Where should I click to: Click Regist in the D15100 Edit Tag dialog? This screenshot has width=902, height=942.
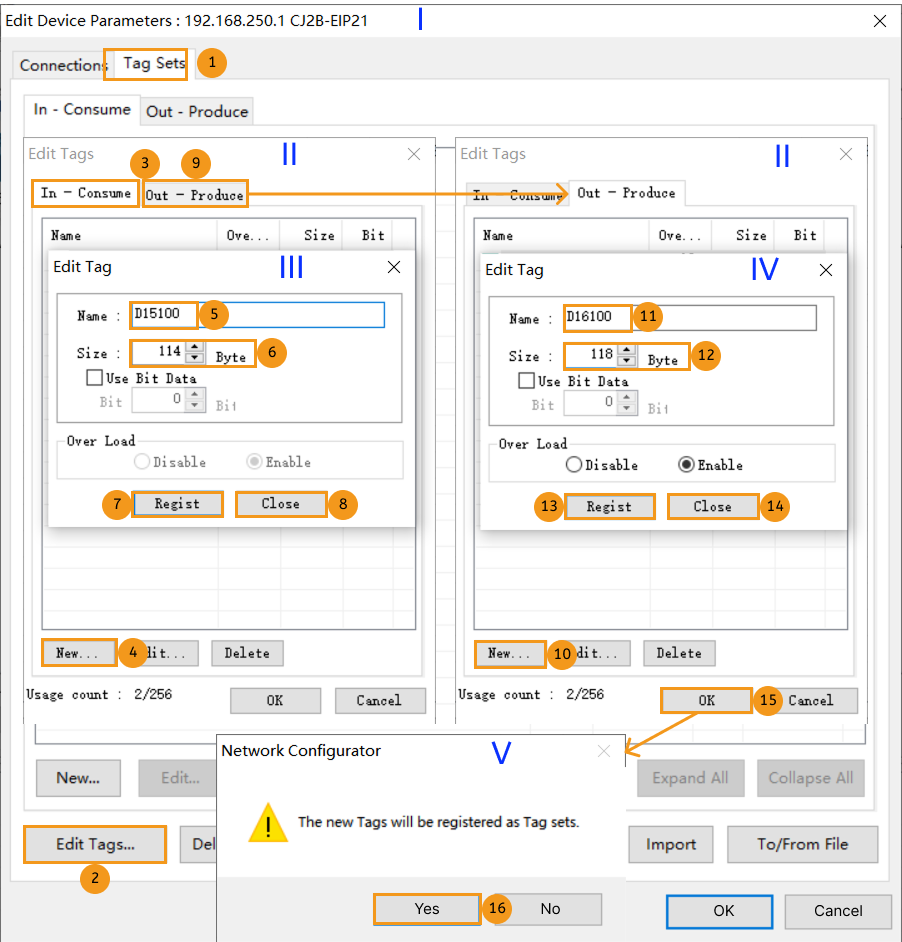[x=177, y=504]
